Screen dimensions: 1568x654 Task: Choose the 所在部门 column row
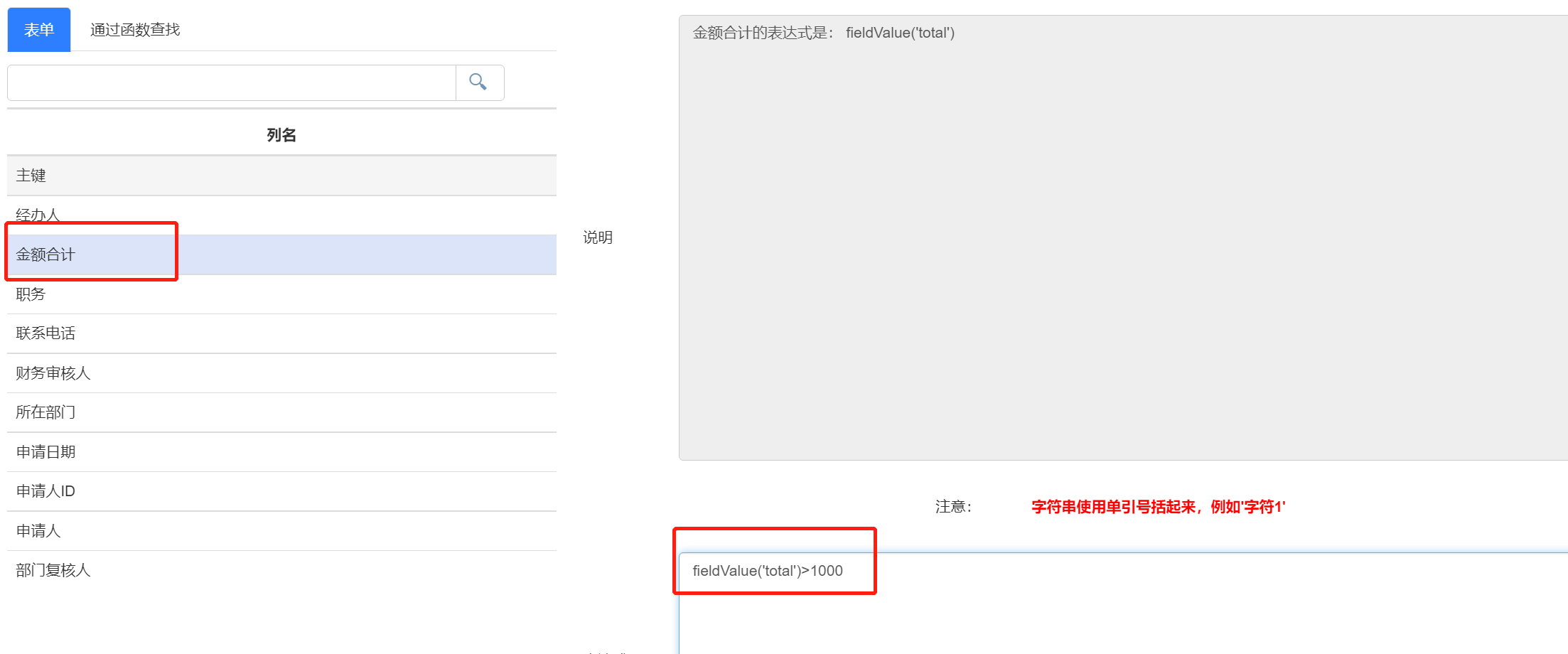click(x=281, y=412)
